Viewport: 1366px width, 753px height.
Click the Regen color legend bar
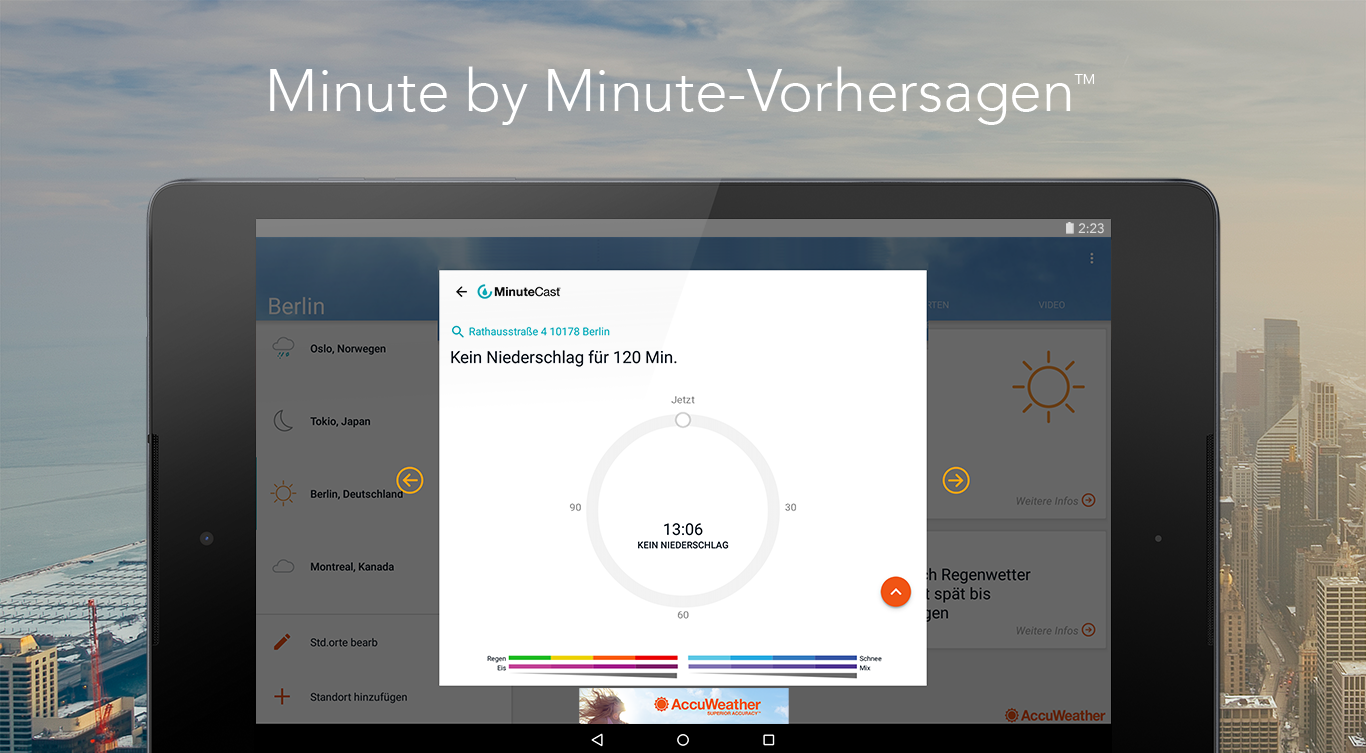(593, 658)
